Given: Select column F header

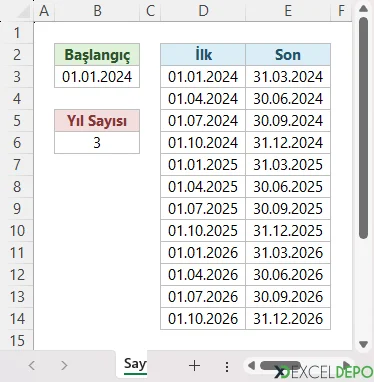Looking at the screenshot, I should tap(341, 11).
